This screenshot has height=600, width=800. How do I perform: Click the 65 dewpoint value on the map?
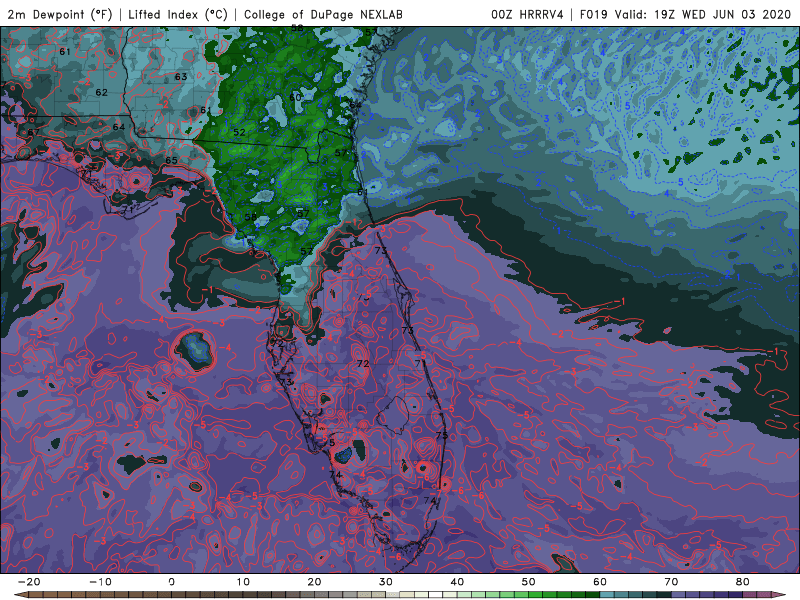tap(171, 160)
